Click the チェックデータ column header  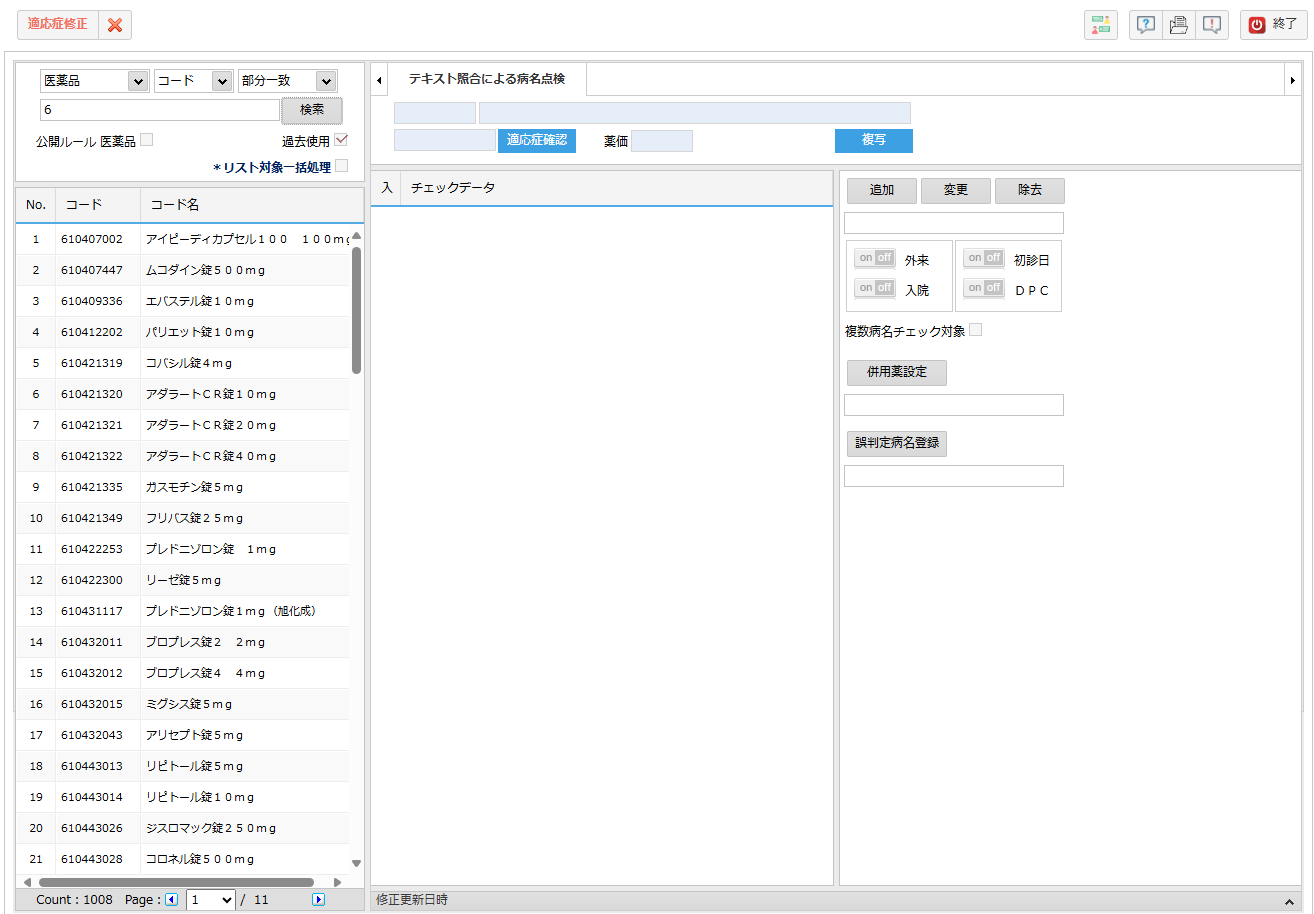click(x=616, y=188)
